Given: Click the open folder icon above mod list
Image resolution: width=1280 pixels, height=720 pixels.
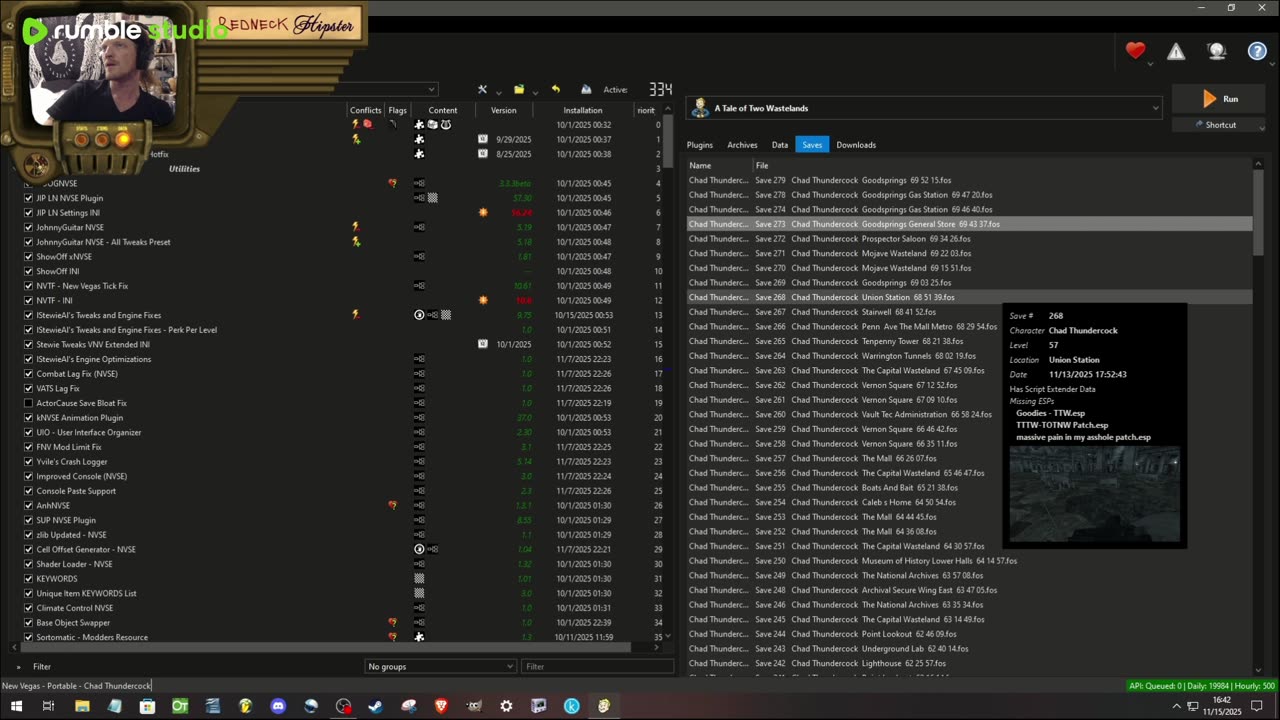Looking at the screenshot, I should (519, 89).
